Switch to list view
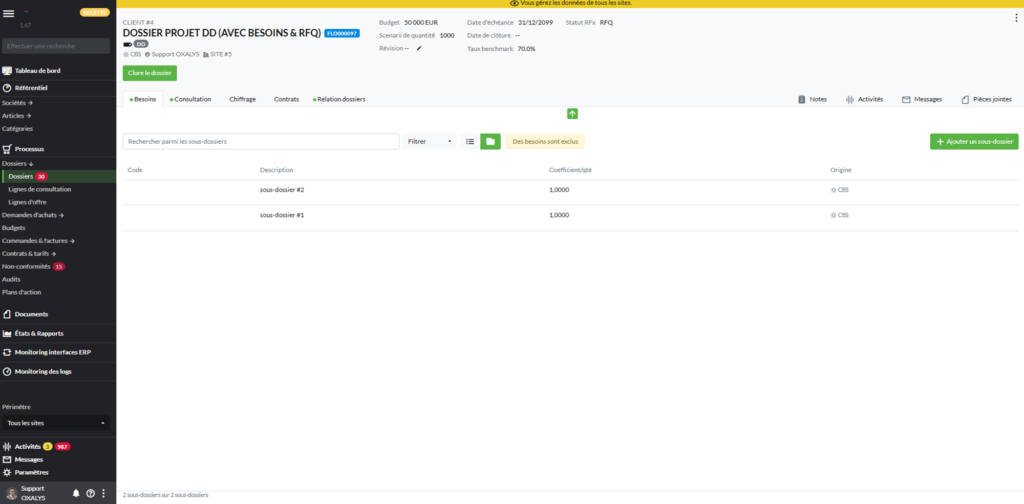Screen dimensions: 1024x504 coord(470,142)
